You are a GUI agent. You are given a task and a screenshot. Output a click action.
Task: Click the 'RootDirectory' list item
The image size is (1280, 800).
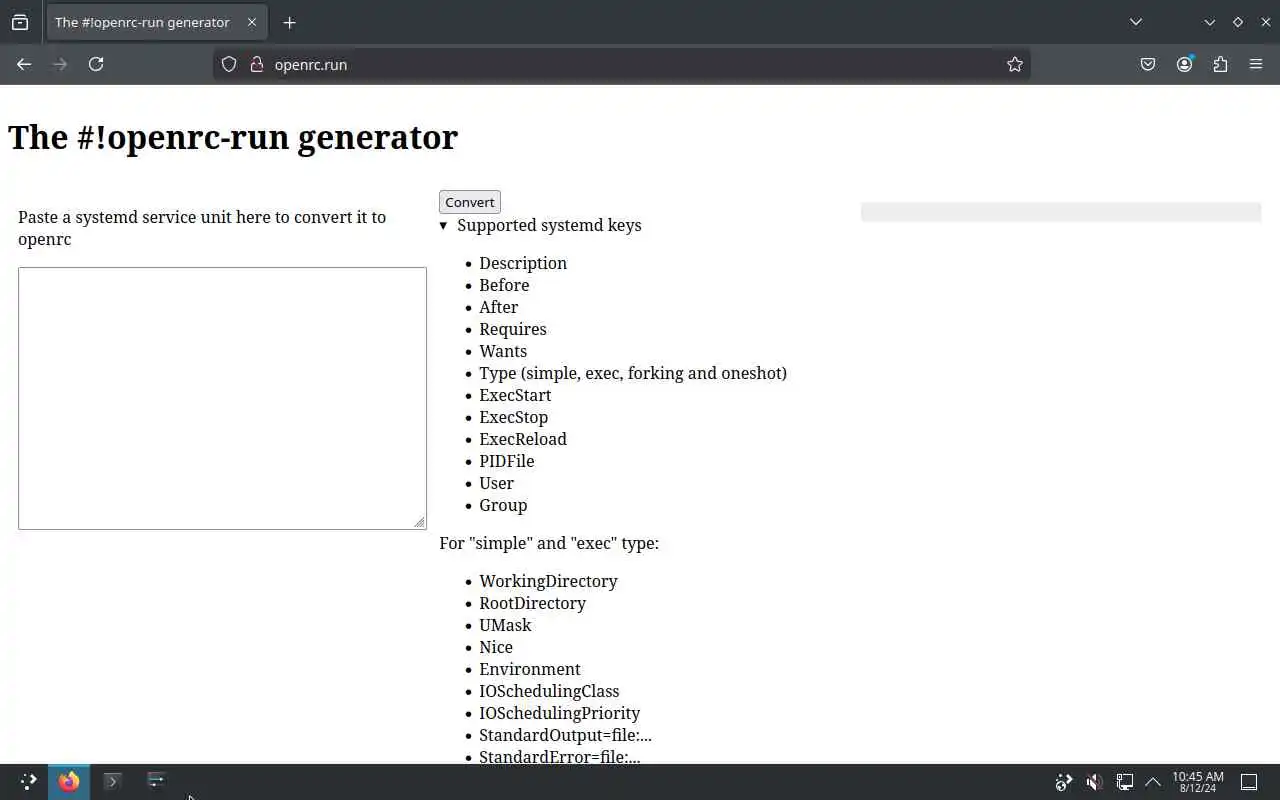pos(532,603)
